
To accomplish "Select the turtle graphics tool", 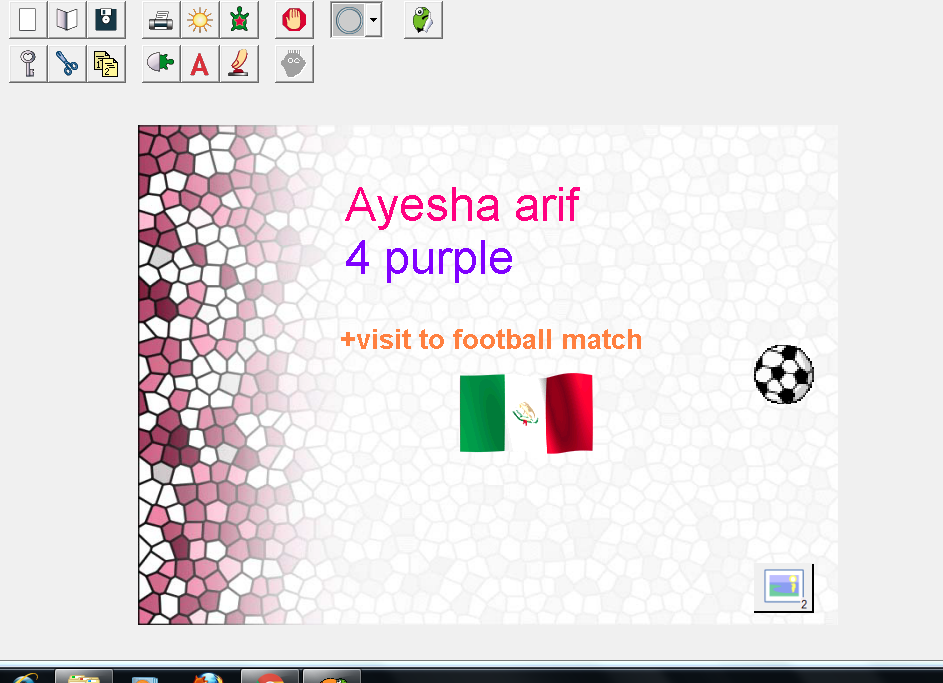I will [239, 19].
